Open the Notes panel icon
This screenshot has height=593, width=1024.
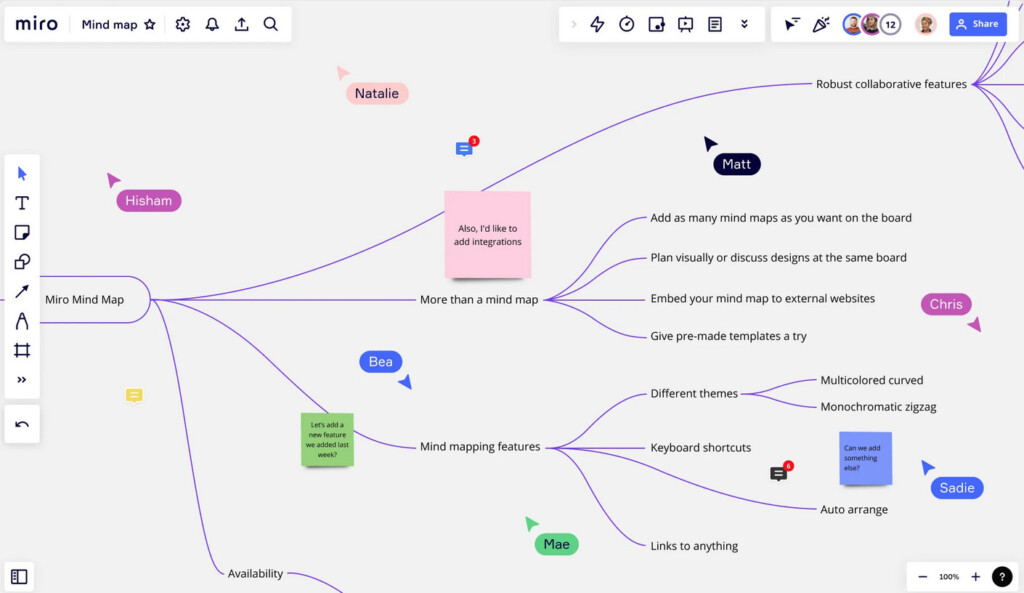coord(715,24)
